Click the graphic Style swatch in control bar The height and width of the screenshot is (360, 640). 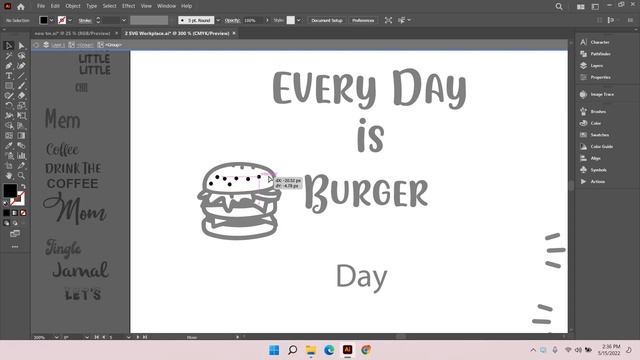[x=291, y=20]
